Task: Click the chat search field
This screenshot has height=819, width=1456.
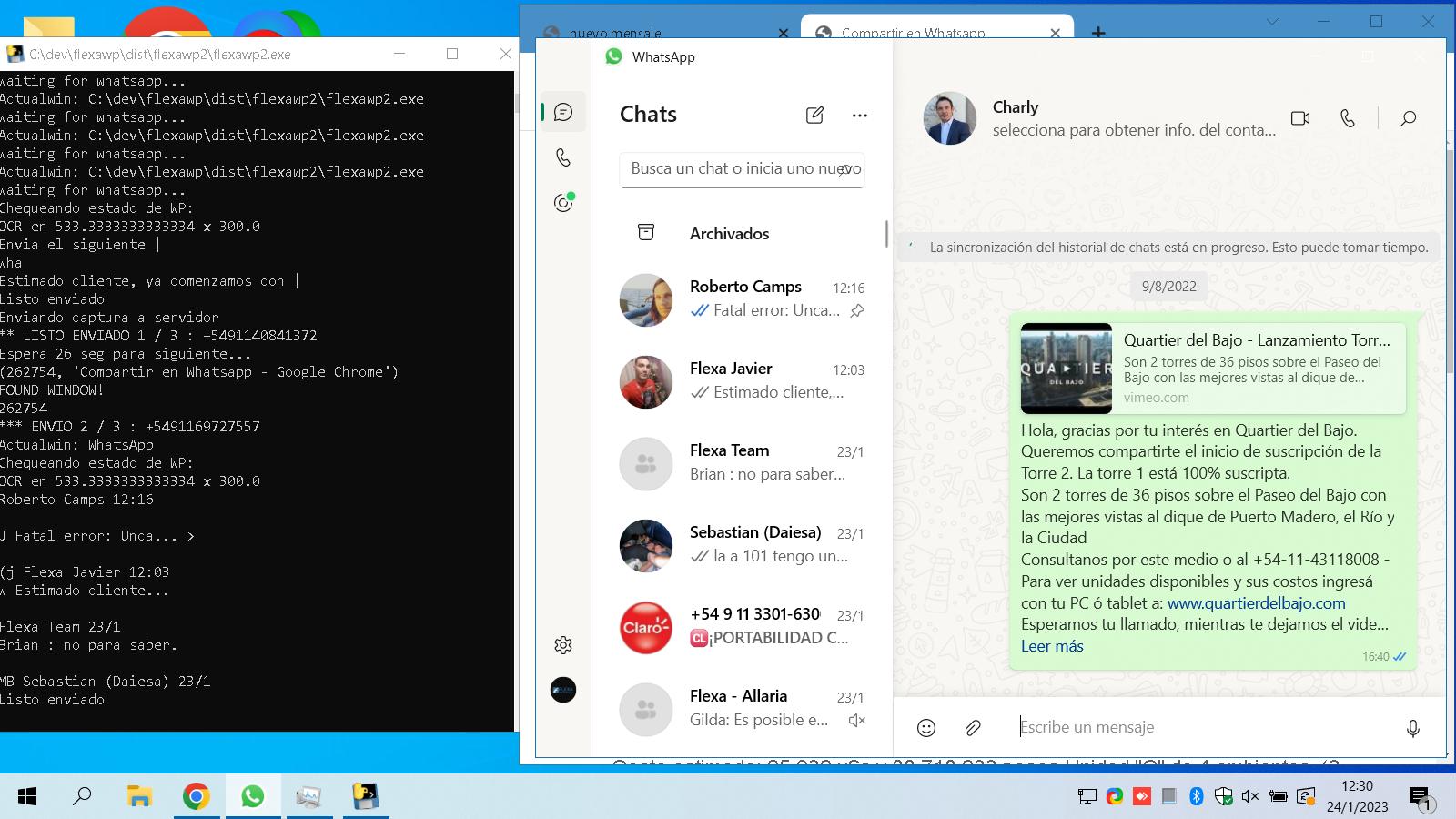Action: [x=742, y=169]
